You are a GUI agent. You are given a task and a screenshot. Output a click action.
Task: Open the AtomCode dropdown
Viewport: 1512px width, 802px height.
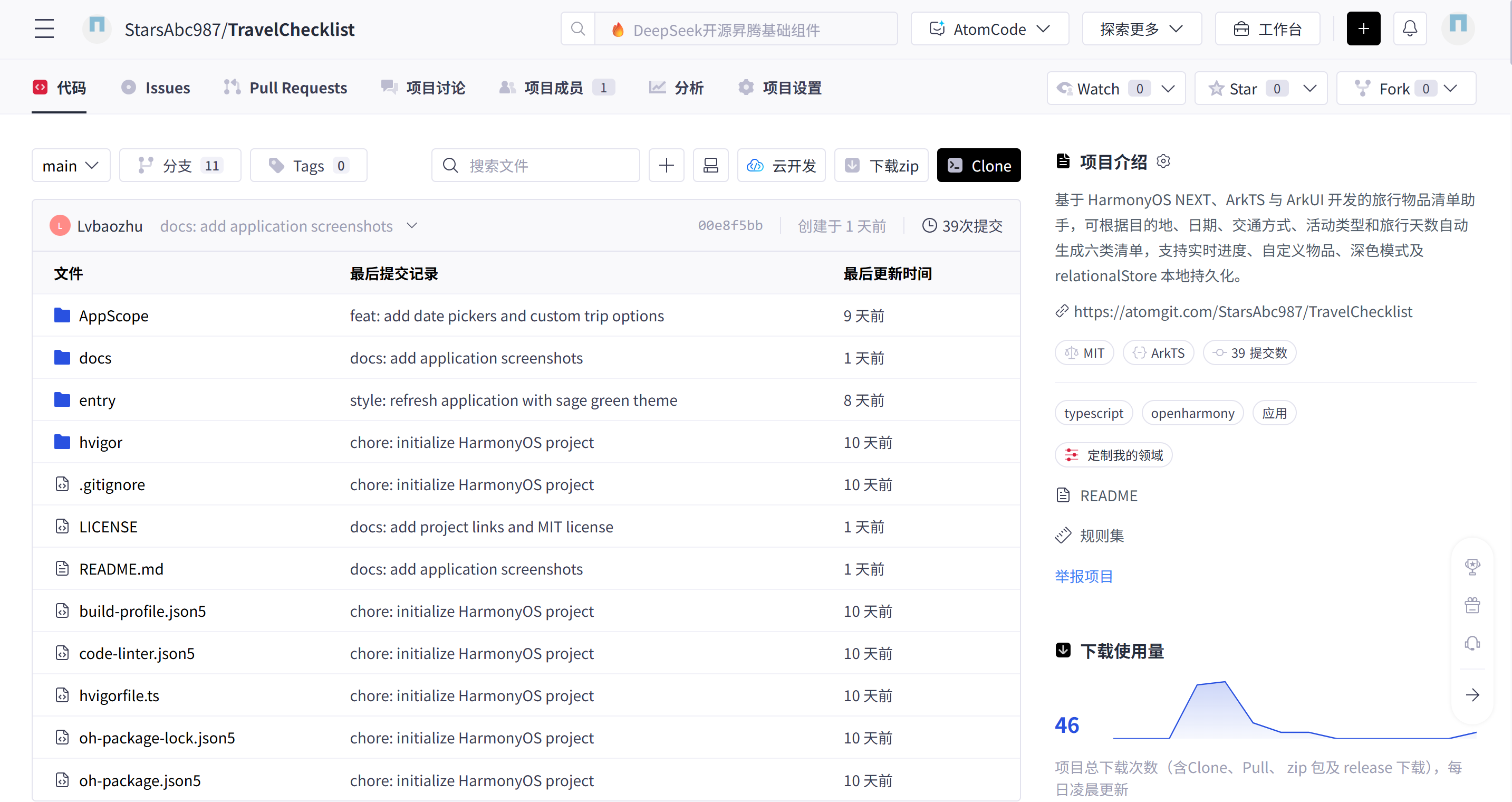(989, 29)
